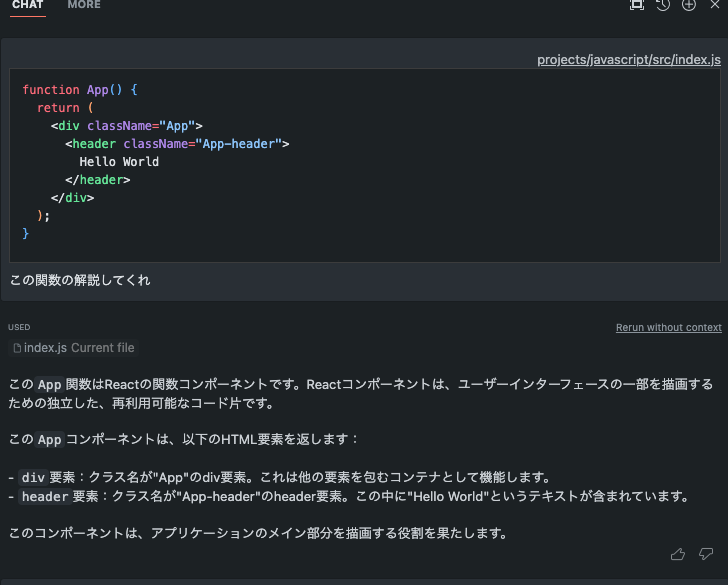Viewport: 728px width, 585px height.
Task: Give the response a thumbs down
Action: 706,554
